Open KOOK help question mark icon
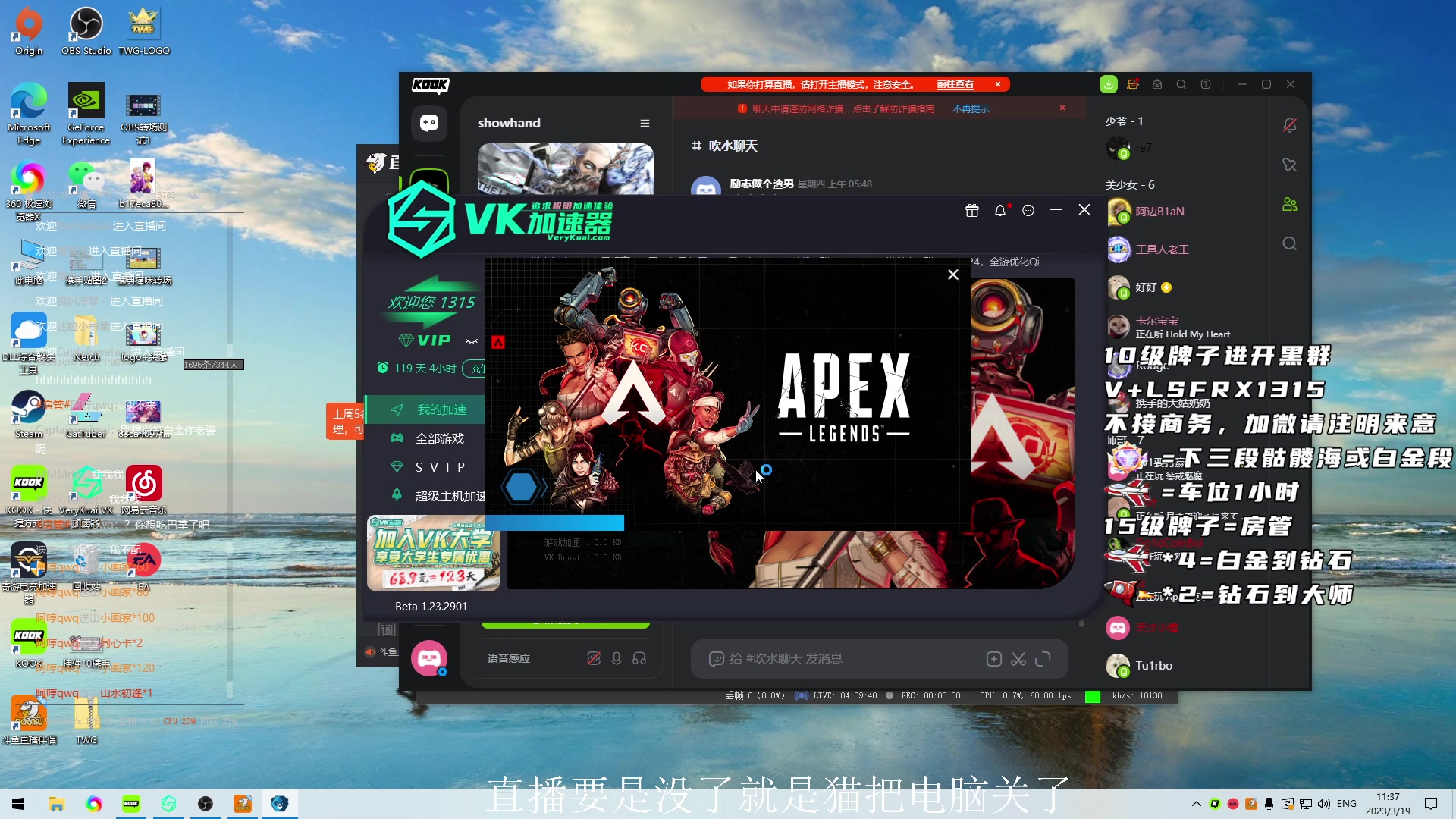 point(1206,84)
